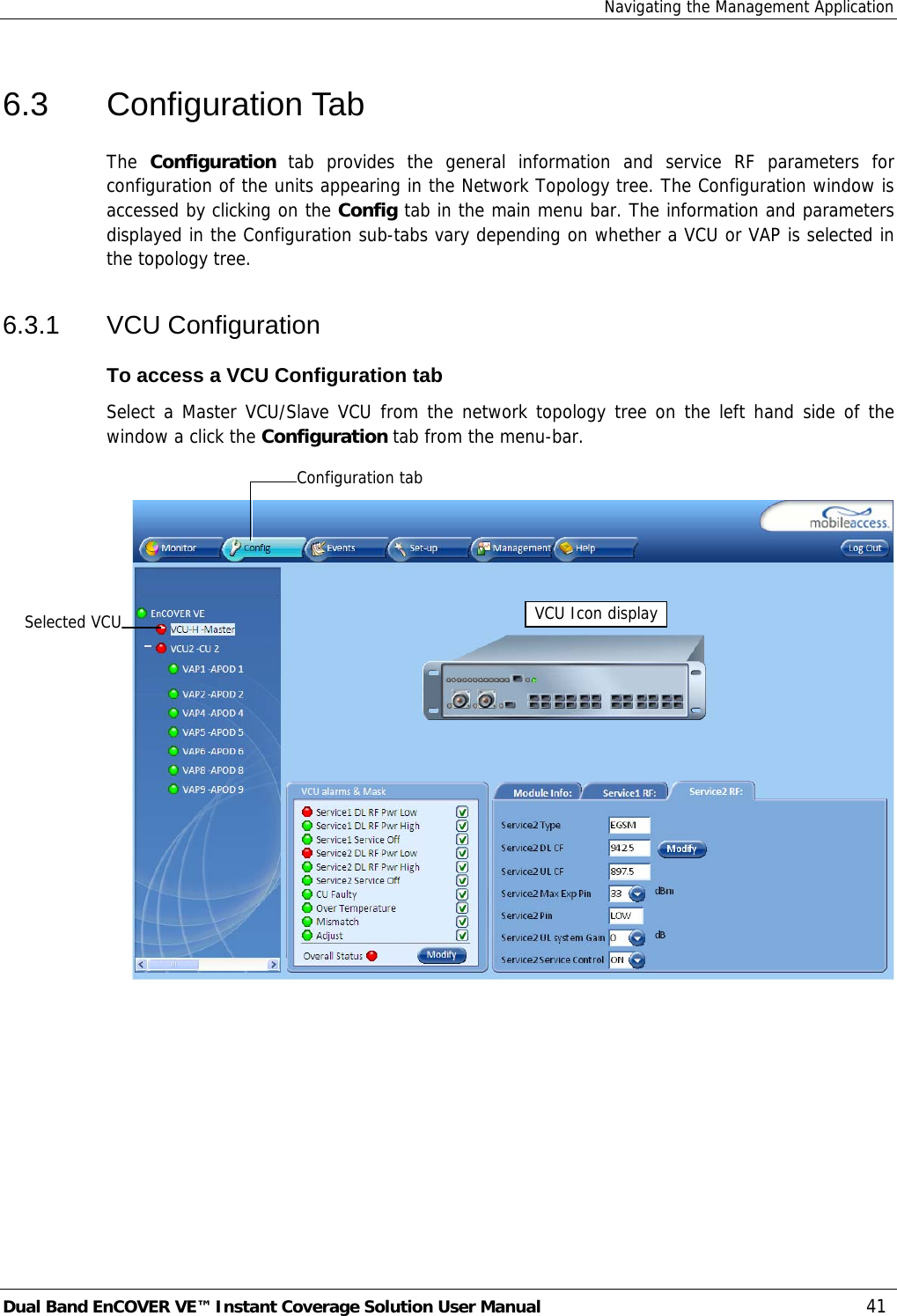The height and width of the screenshot is (1316, 897).
Task: Click Modify in VCU alarms panel
Action: coord(442,955)
